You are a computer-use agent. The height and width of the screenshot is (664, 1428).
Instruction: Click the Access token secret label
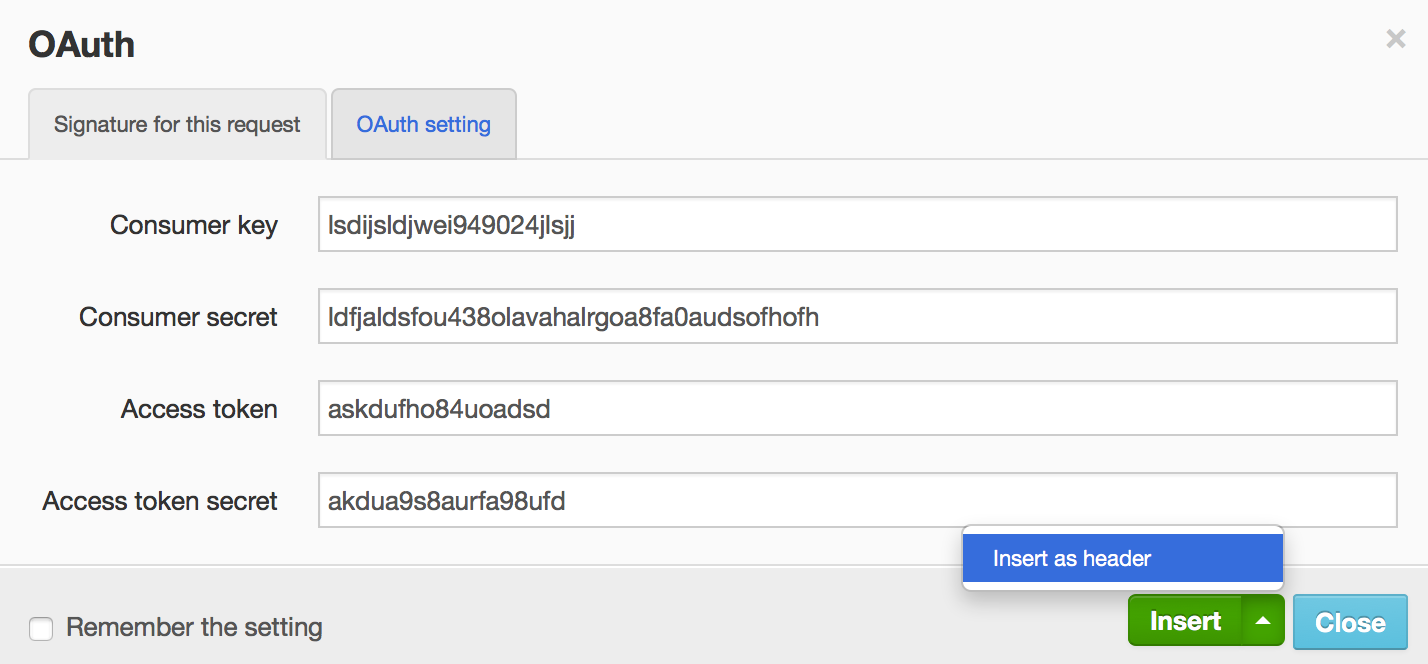point(160,501)
